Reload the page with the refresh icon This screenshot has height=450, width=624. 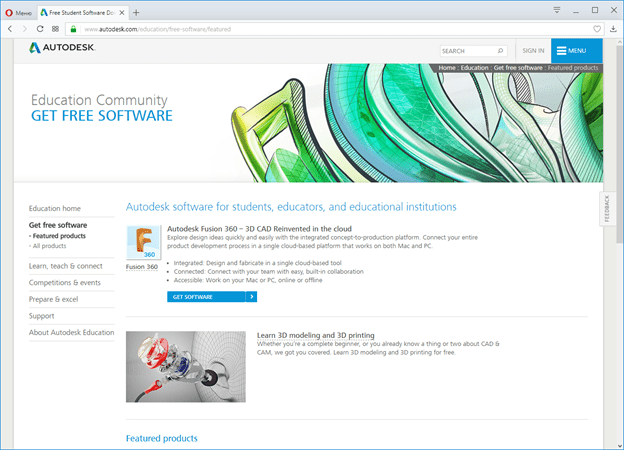(40, 29)
